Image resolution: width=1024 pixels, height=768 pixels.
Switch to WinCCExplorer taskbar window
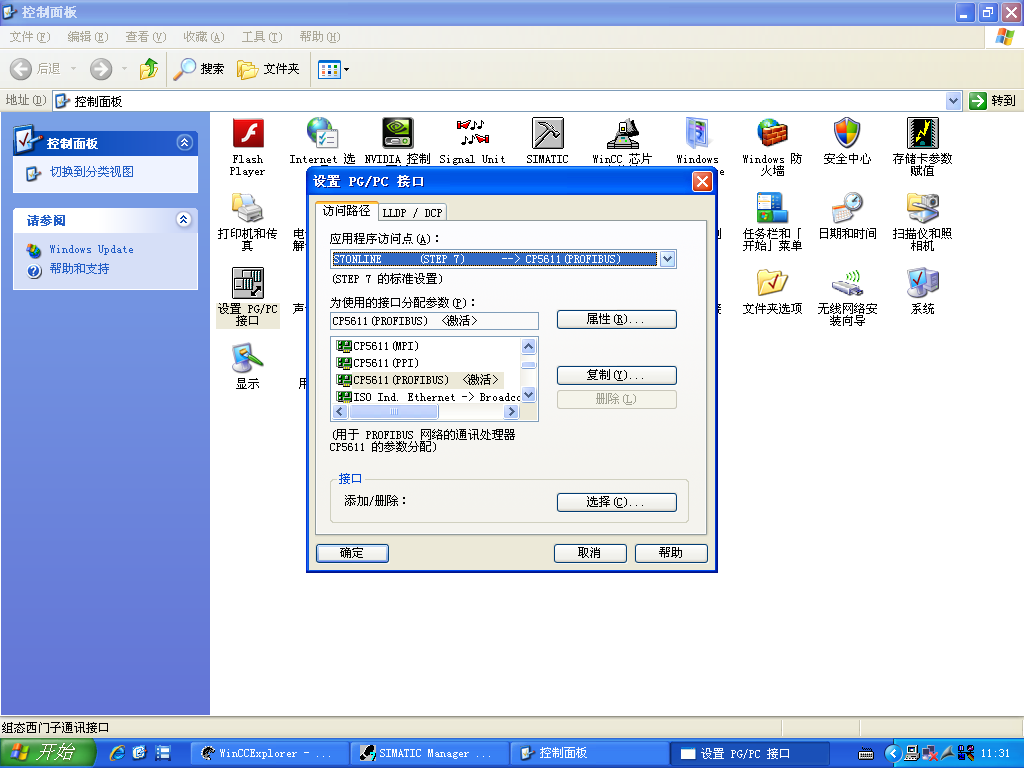point(269,753)
